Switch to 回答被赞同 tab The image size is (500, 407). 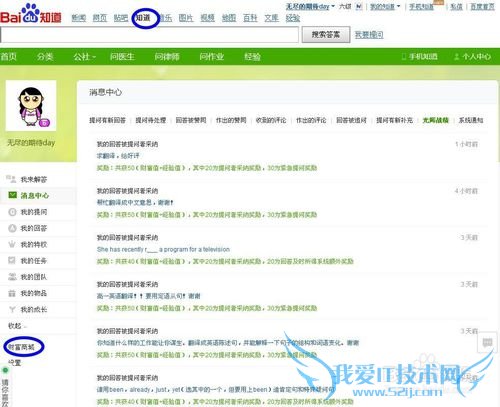point(191,120)
